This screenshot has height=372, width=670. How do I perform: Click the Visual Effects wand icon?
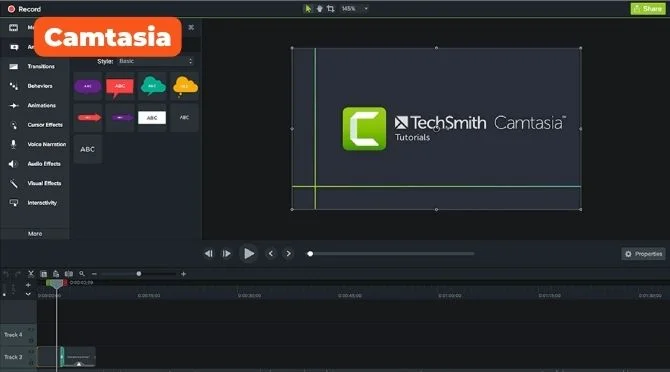pos(14,184)
